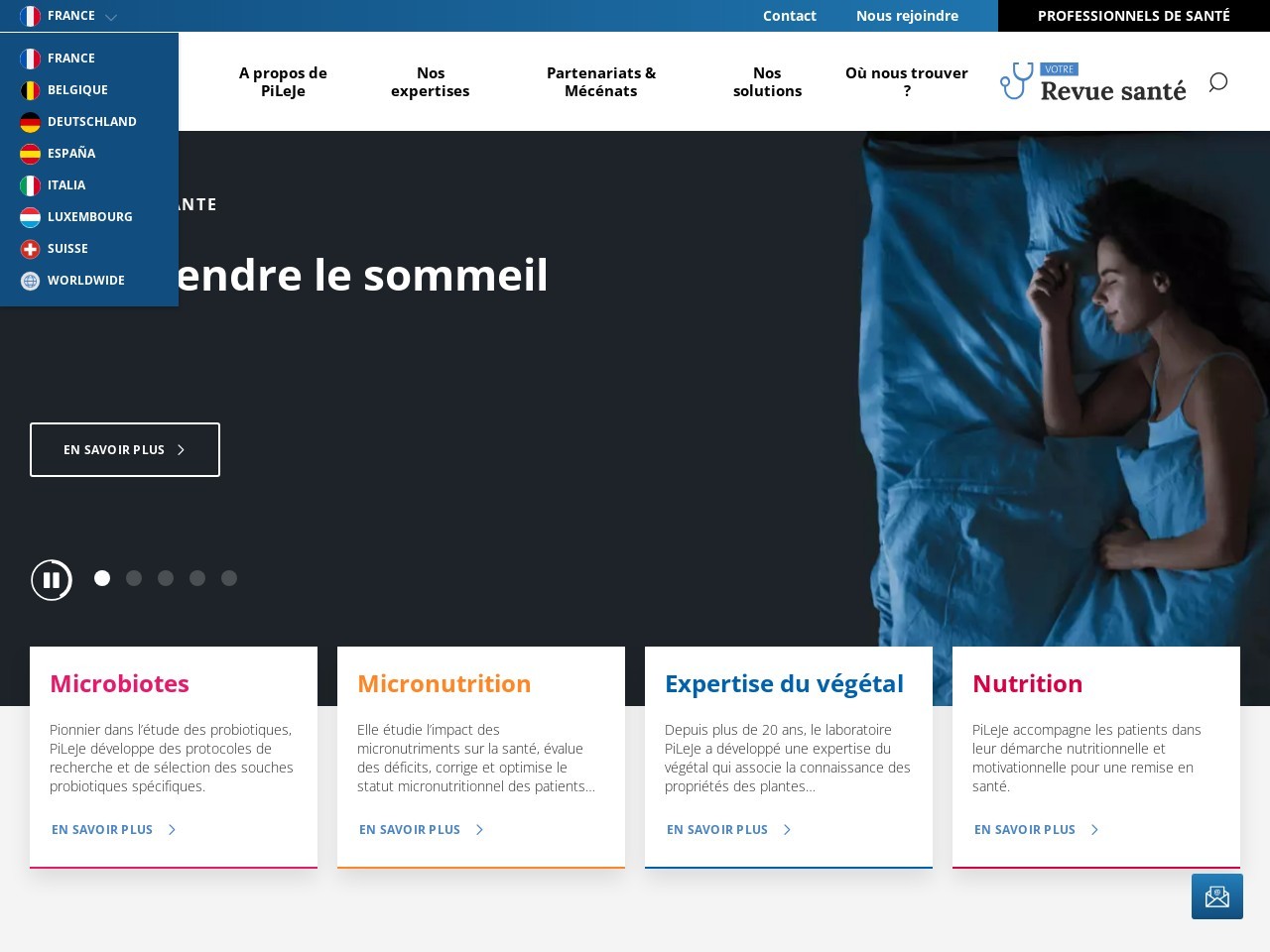Select the third carousel slide dot
1270x952 pixels.
pyautogui.click(x=166, y=578)
